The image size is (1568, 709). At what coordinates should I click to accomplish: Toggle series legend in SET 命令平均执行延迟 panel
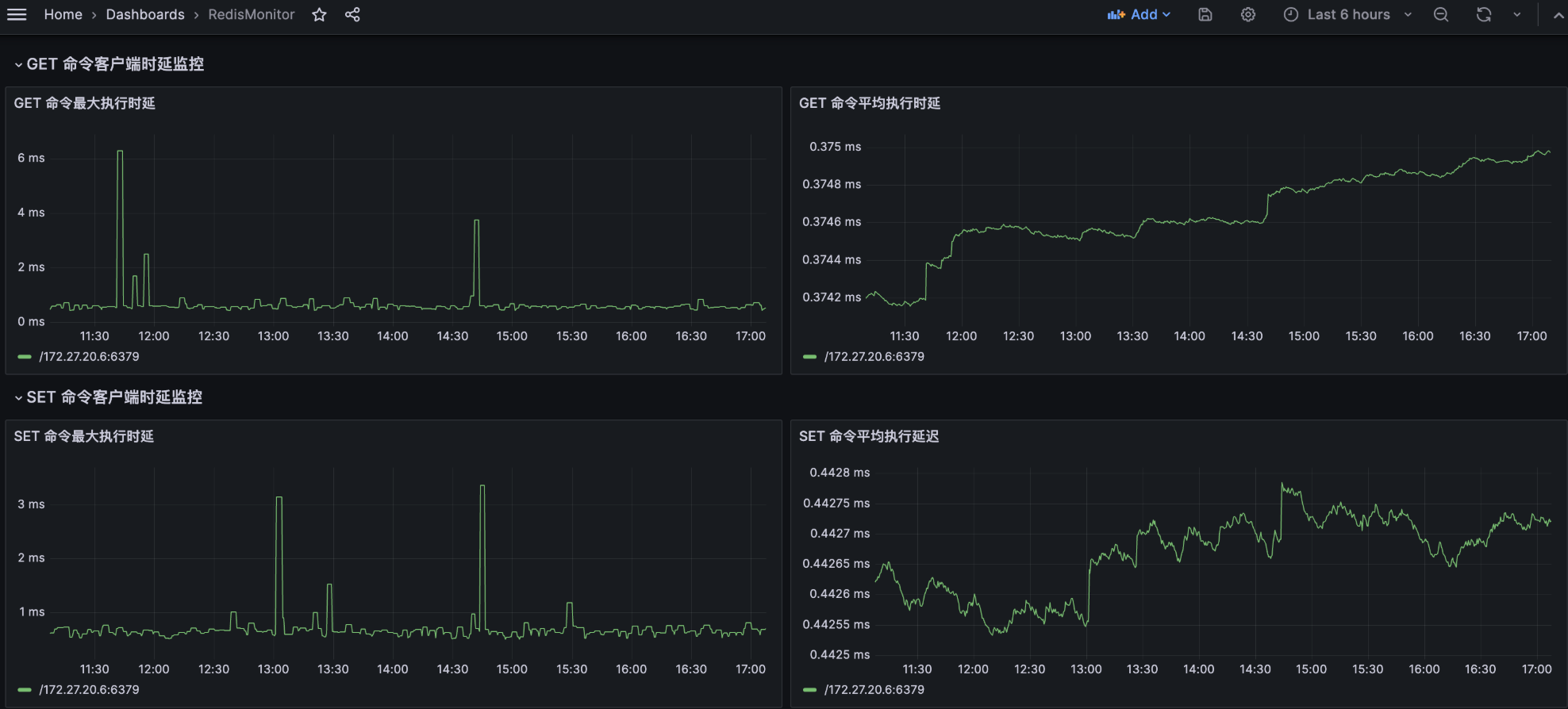(874, 690)
